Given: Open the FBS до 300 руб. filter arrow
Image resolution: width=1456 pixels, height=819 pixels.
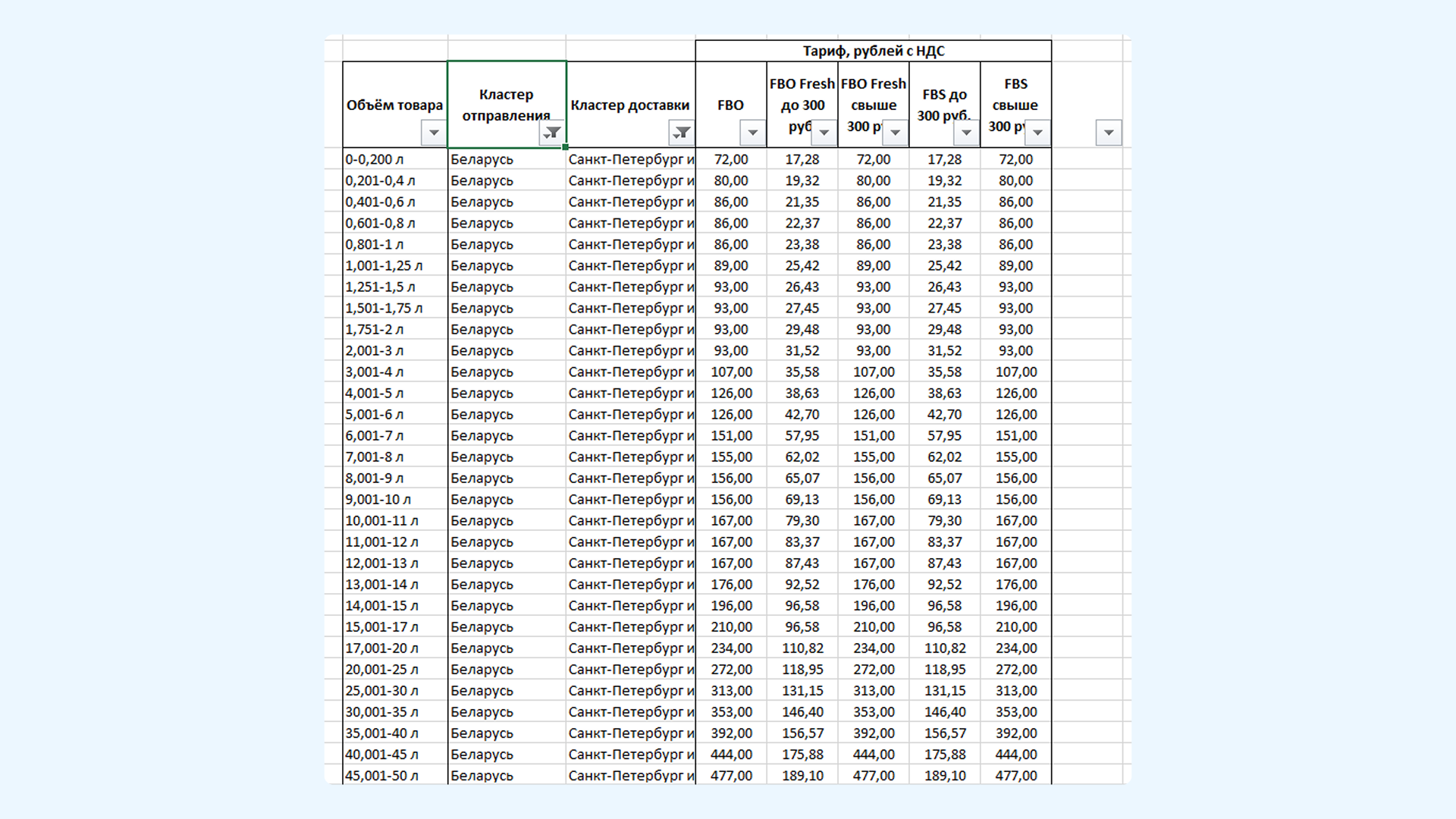Looking at the screenshot, I should pyautogui.click(x=966, y=133).
